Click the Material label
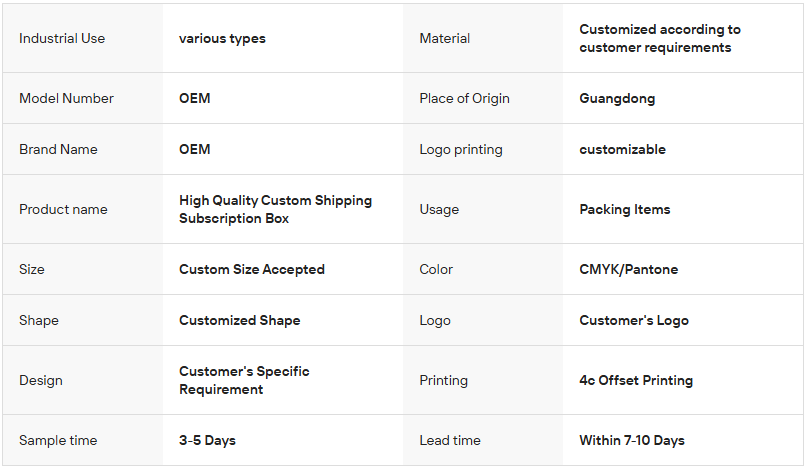This screenshot has width=806, height=468. [445, 39]
